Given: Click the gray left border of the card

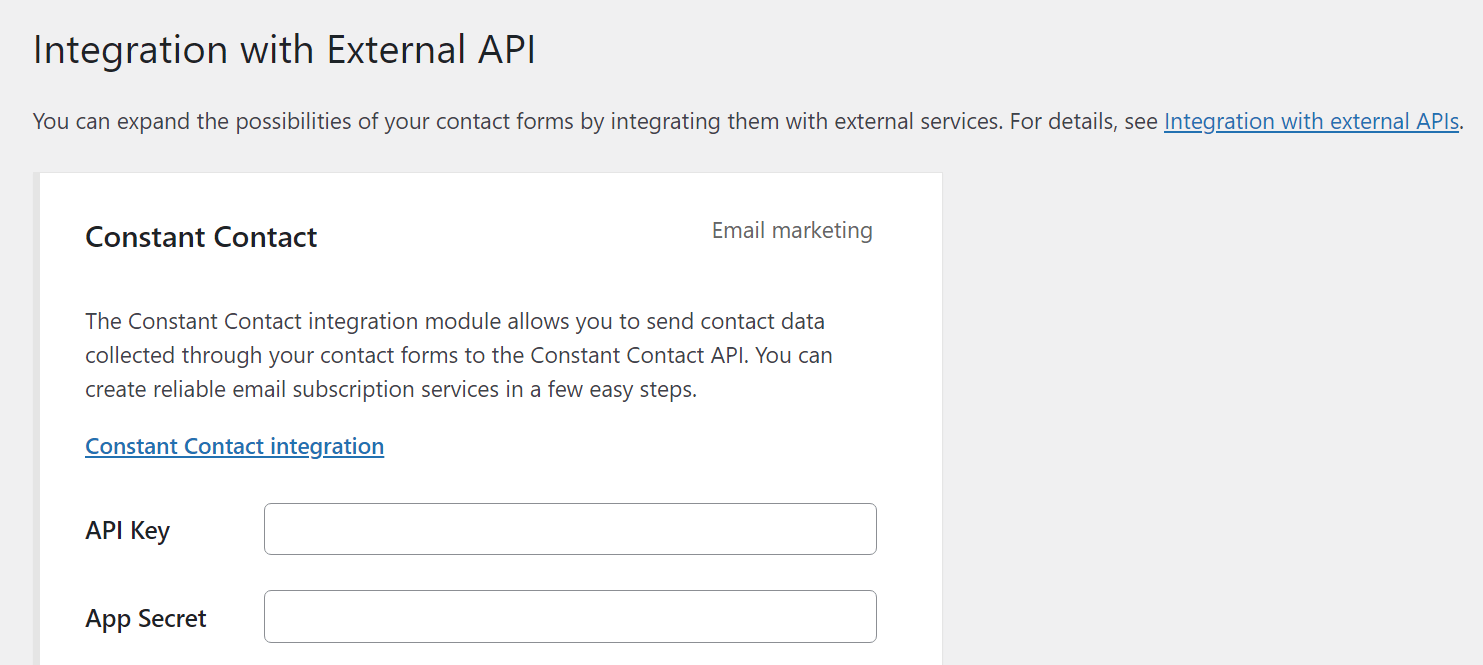Looking at the screenshot, I should [37, 420].
